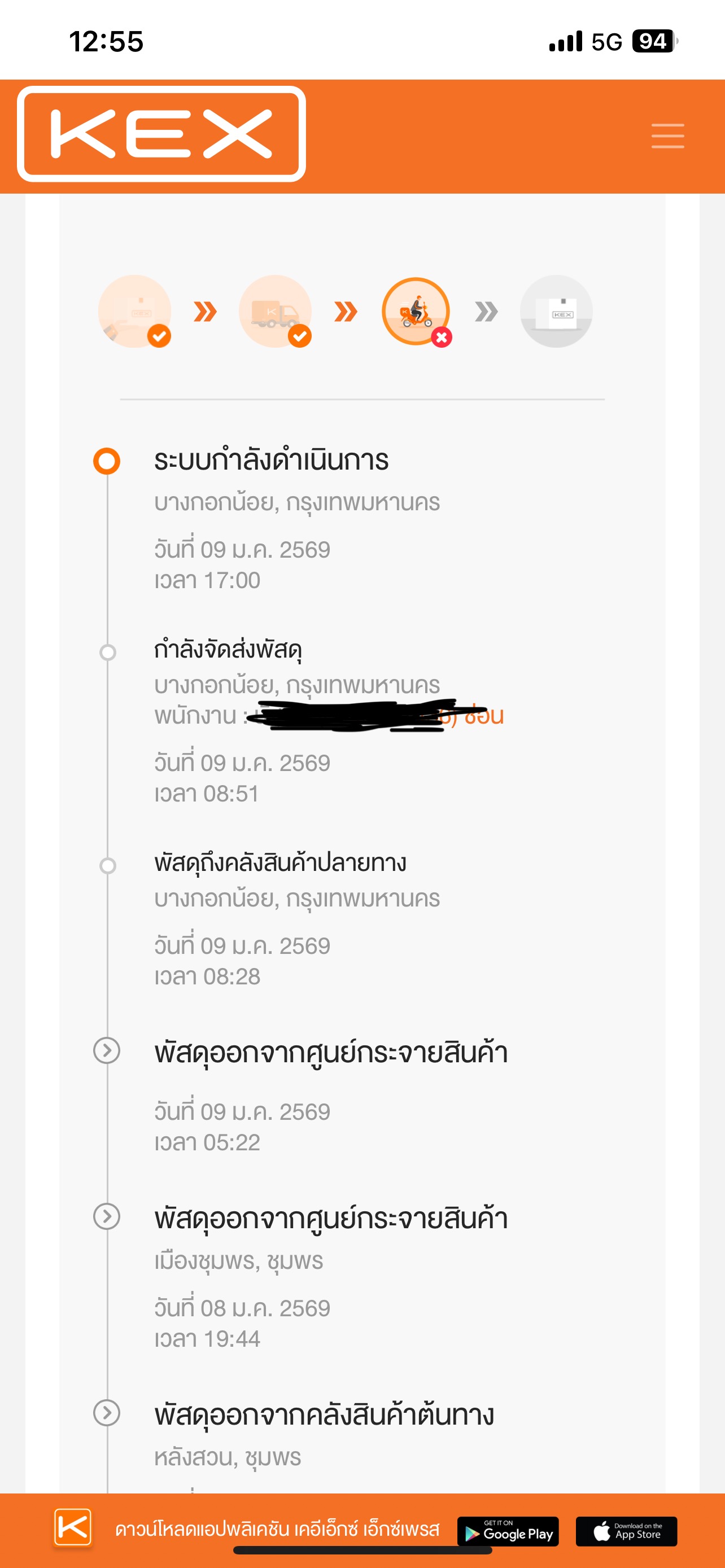
Task: Tap the footer download application text
Action: (x=278, y=1530)
